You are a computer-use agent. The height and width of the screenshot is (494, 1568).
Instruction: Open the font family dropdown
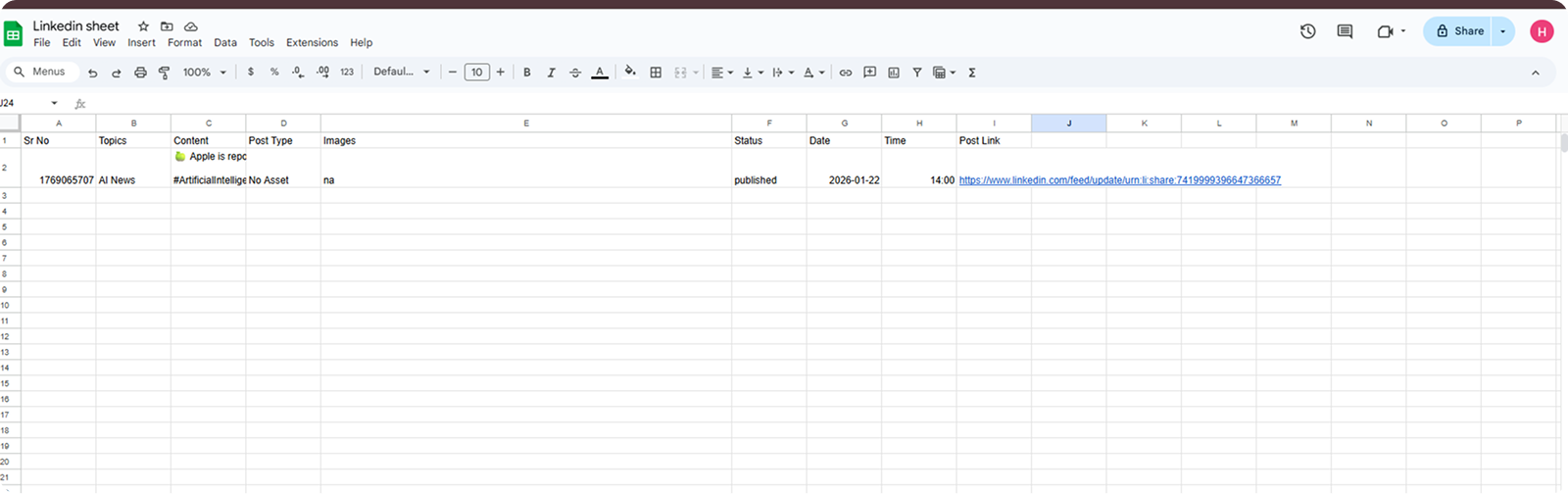point(401,73)
